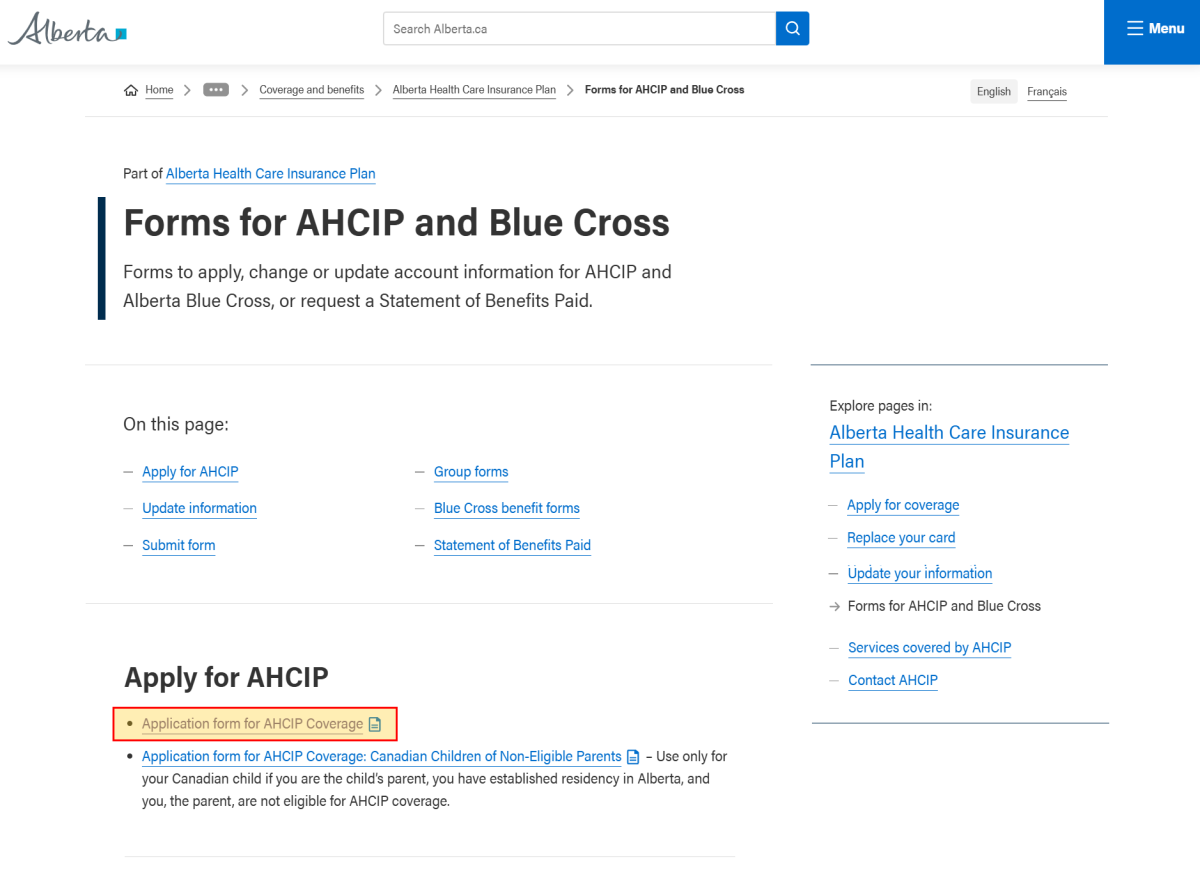This screenshot has height=891, width=1200.
Task: Open Statement of Benefits Paid link
Action: tap(512, 545)
